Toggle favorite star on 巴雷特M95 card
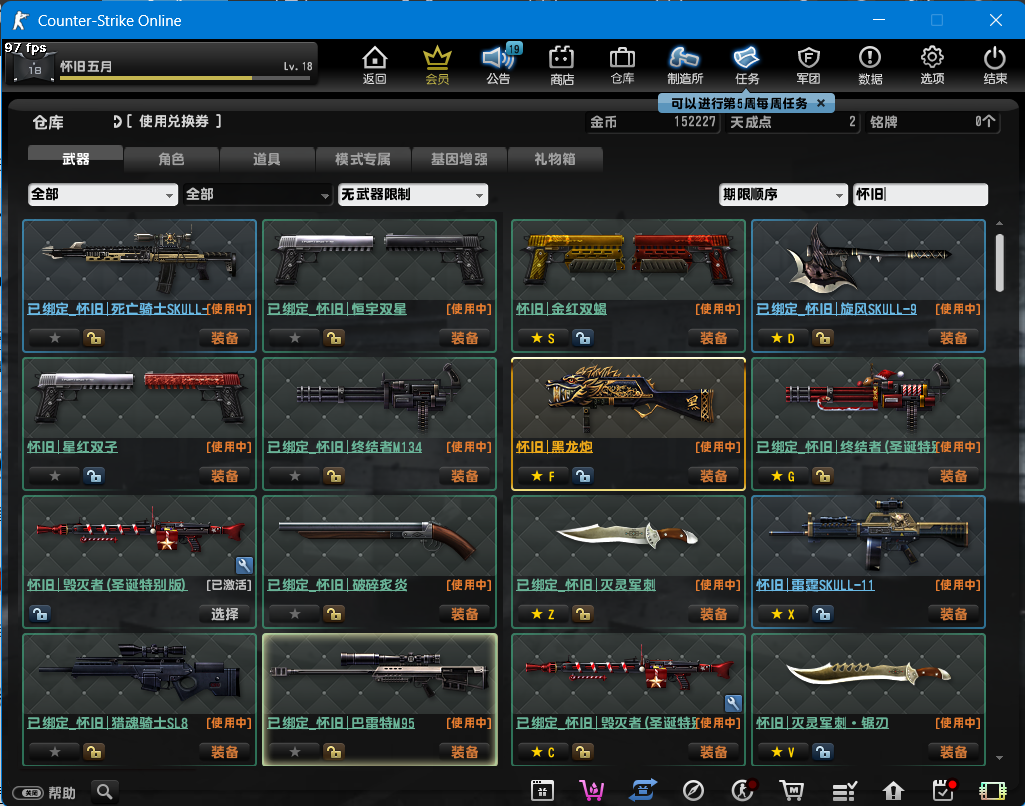Image resolution: width=1025 pixels, height=806 pixels. tap(295, 752)
